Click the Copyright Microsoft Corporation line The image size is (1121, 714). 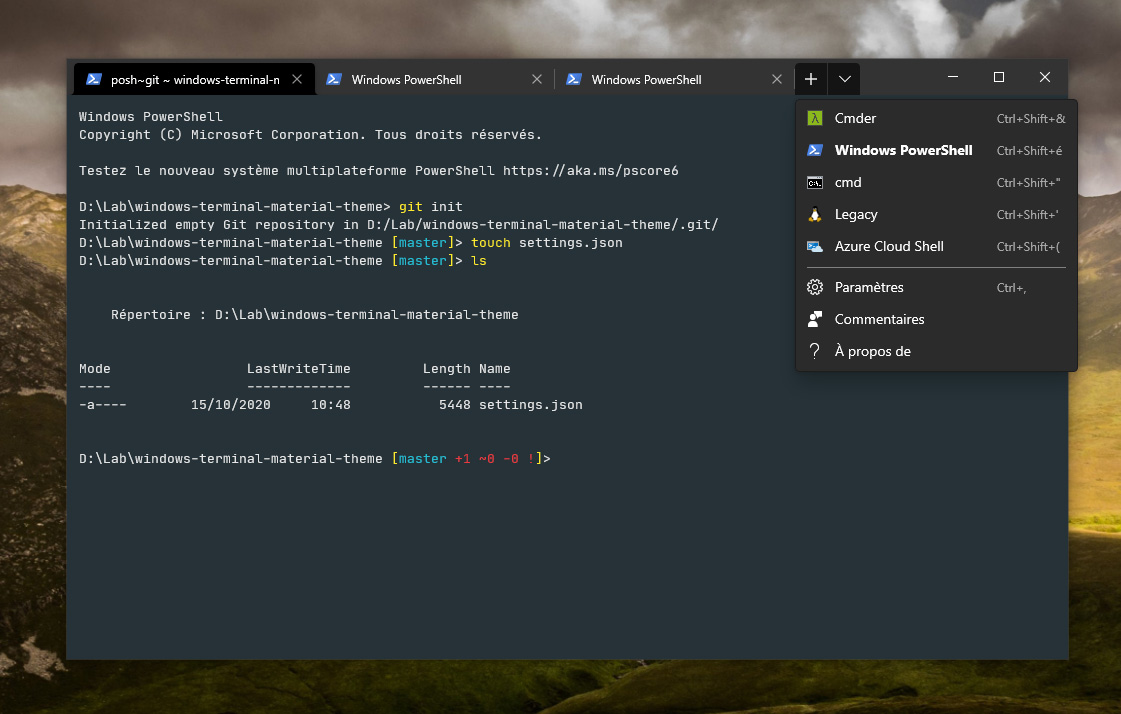point(310,135)
